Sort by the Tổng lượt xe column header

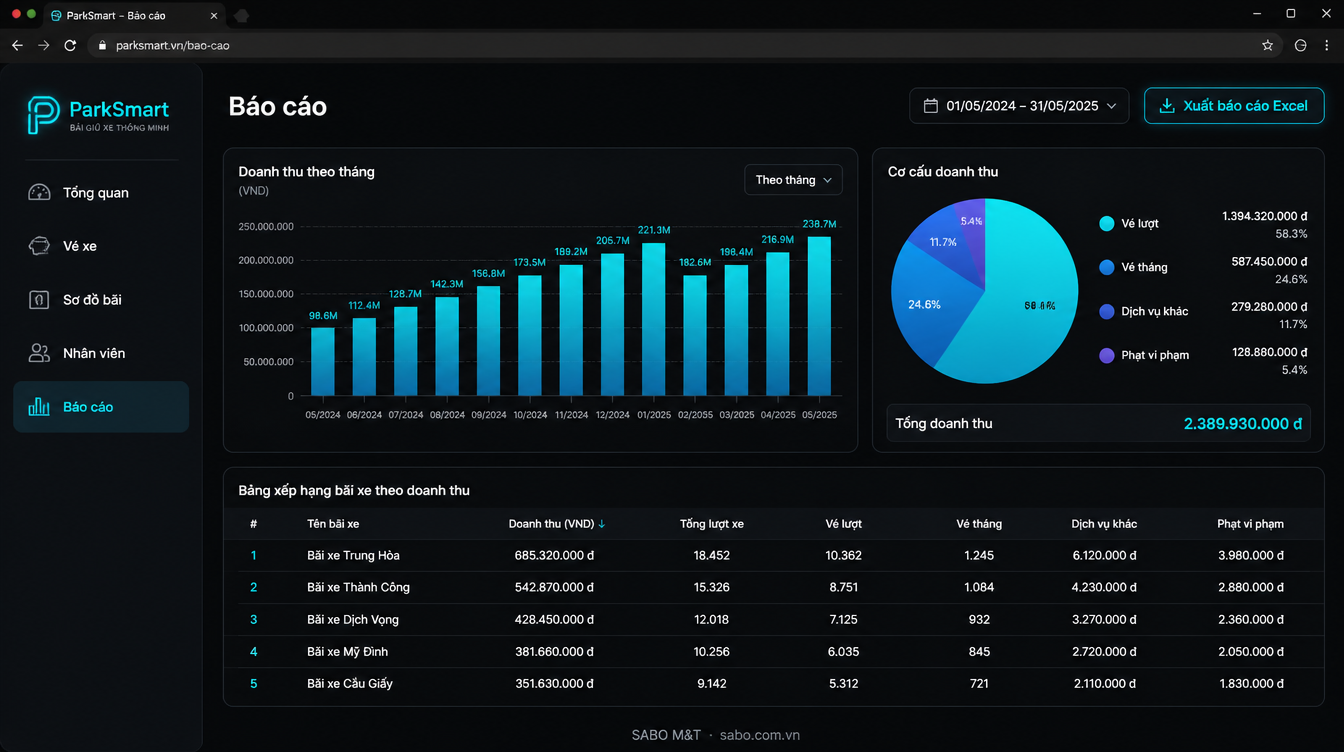coord(712,524)
